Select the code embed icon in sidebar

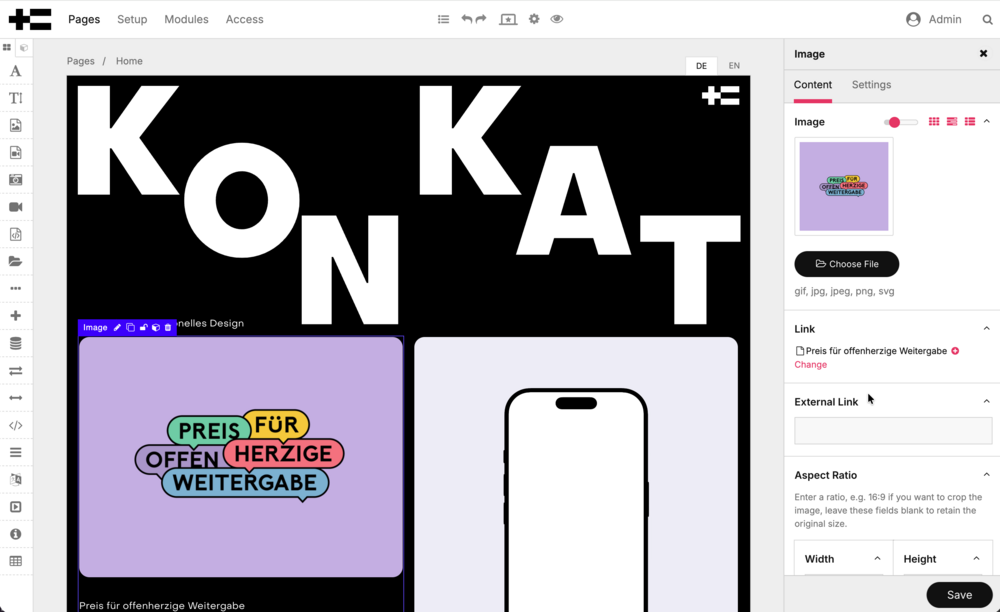pos(15,425)
